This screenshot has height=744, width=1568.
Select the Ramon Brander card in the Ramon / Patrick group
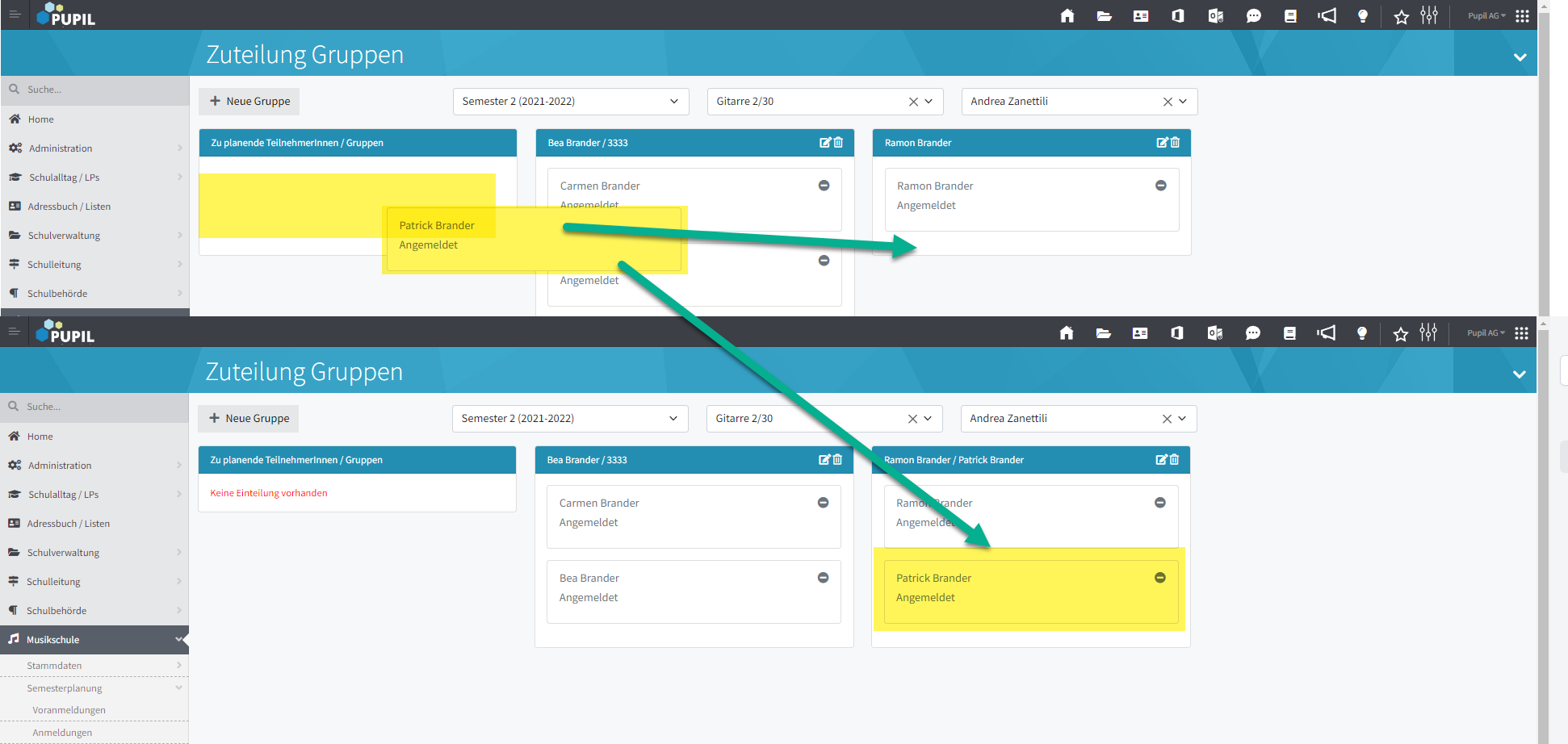tap(1031, 516)
